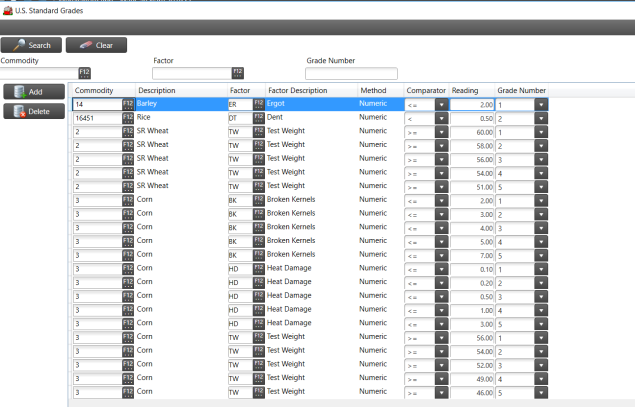Viewport: 635px width, 407px height.
Task: Expand Comparator dropdown for SR Wheat reading 60.00
Action: coord(441,132)
